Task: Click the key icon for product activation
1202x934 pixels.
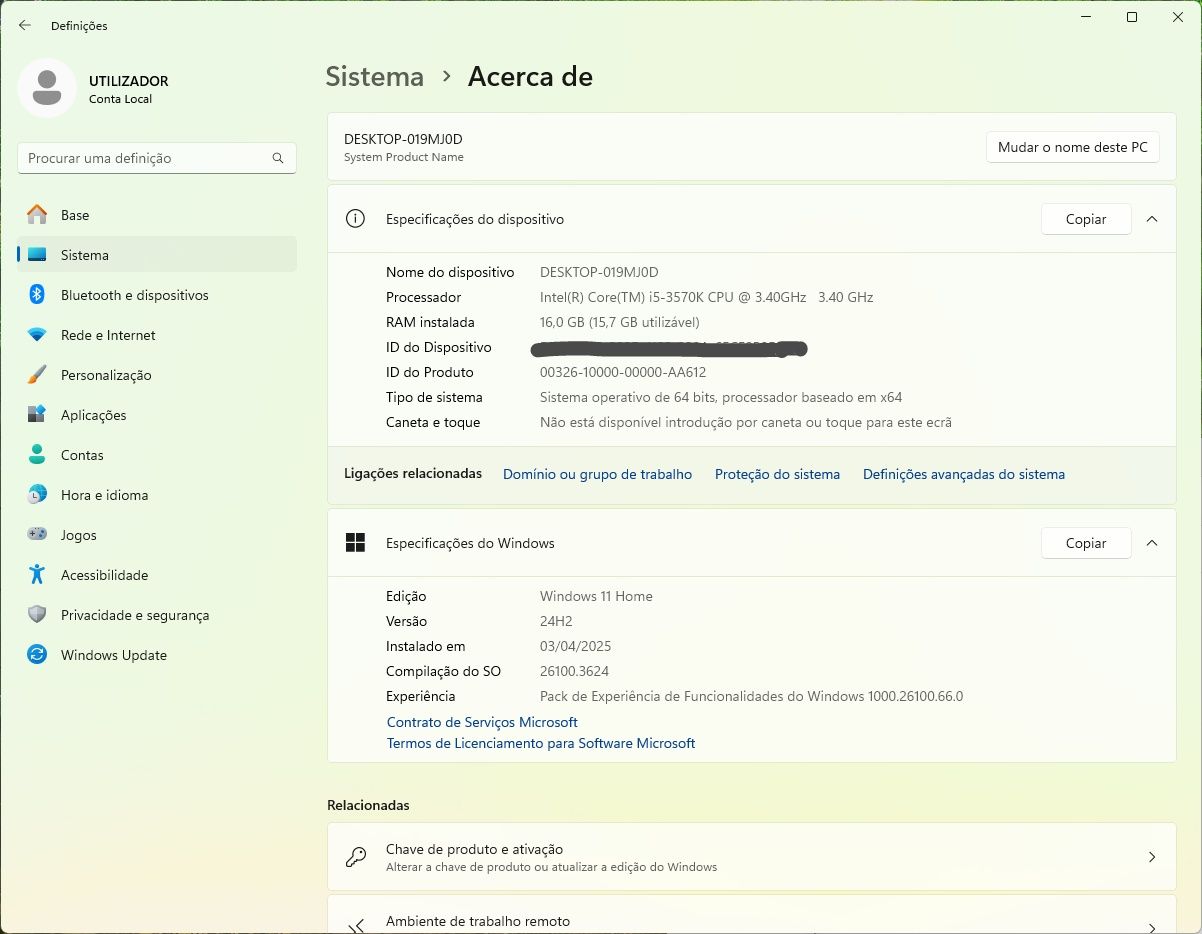Action: [355, 857]
